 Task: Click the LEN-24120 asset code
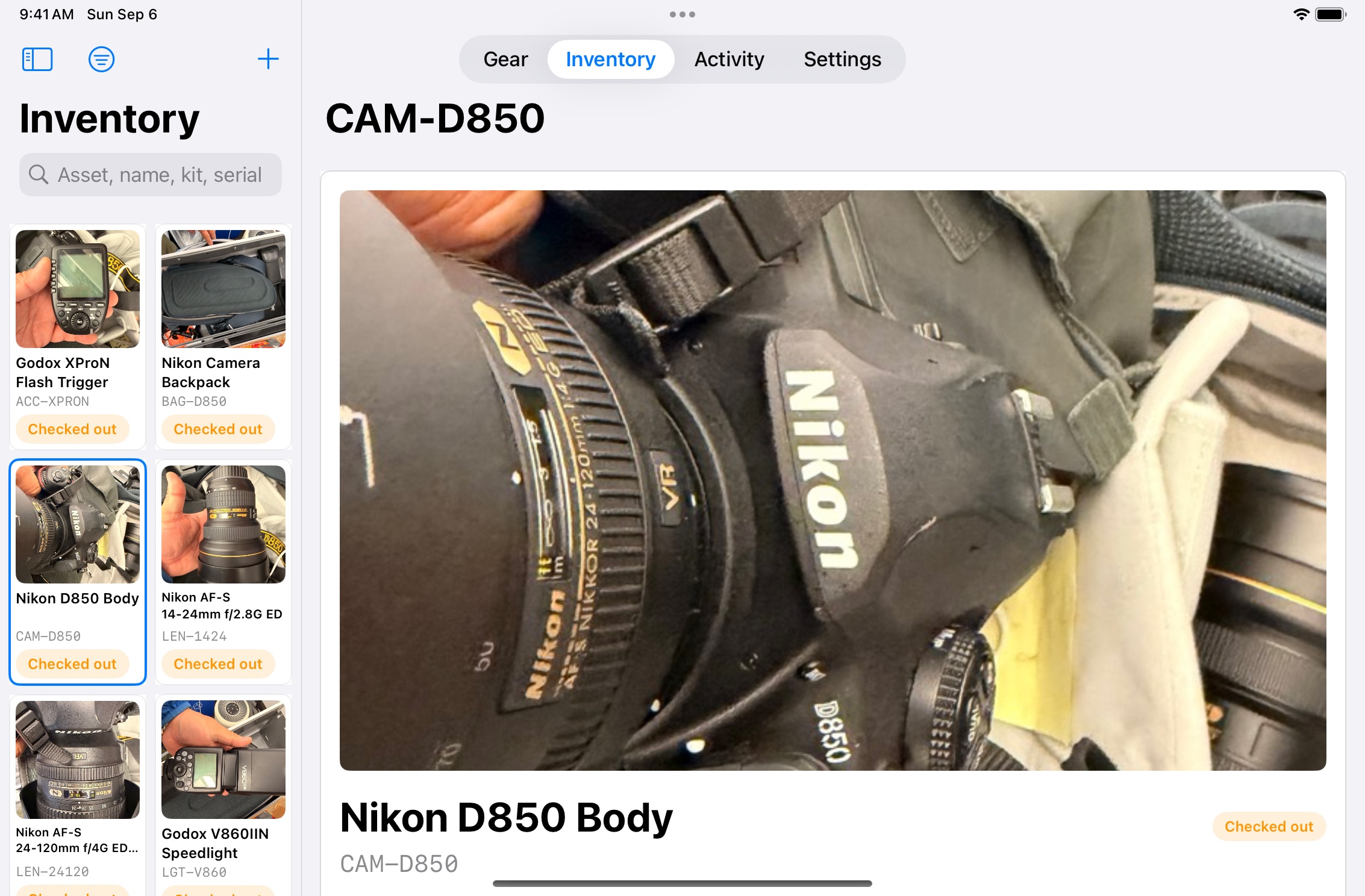click(52, 872)
